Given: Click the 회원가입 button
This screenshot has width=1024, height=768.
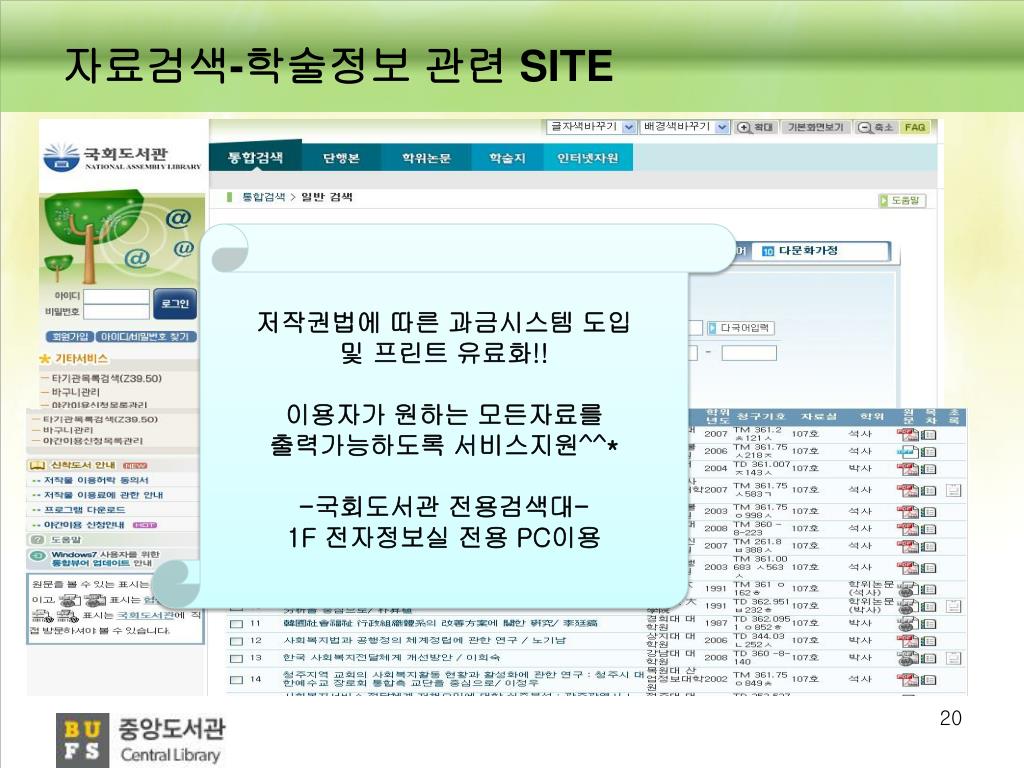Looking at the screenshot, I should (x=69, y=337).
